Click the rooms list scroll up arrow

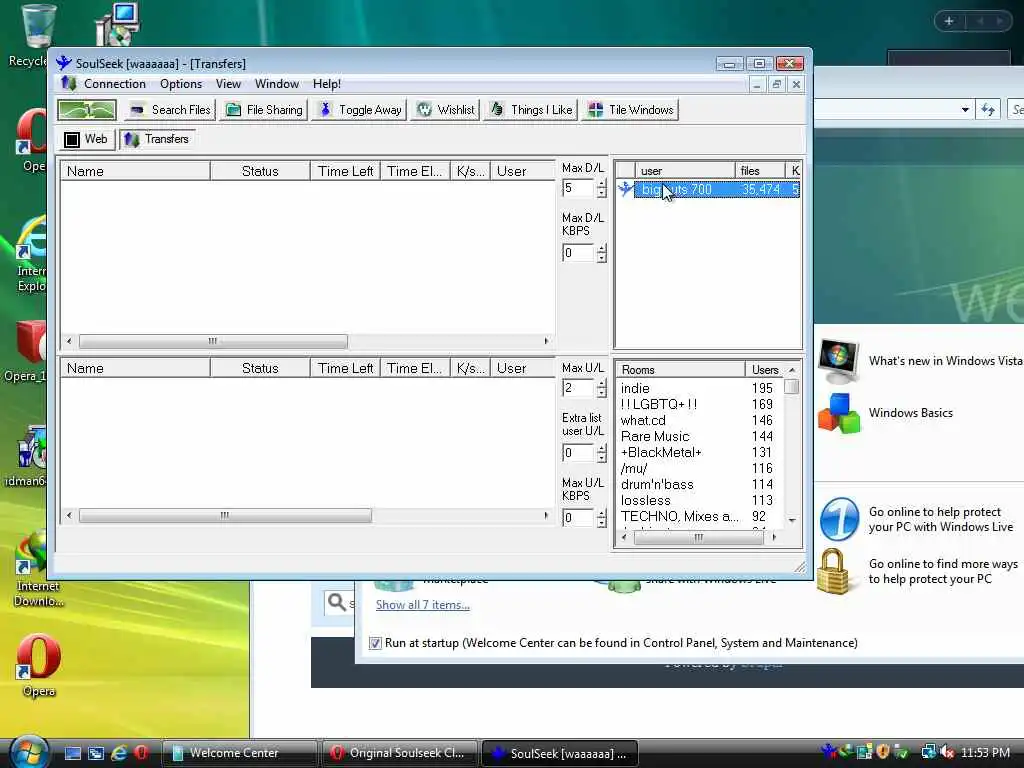point(792,370)
